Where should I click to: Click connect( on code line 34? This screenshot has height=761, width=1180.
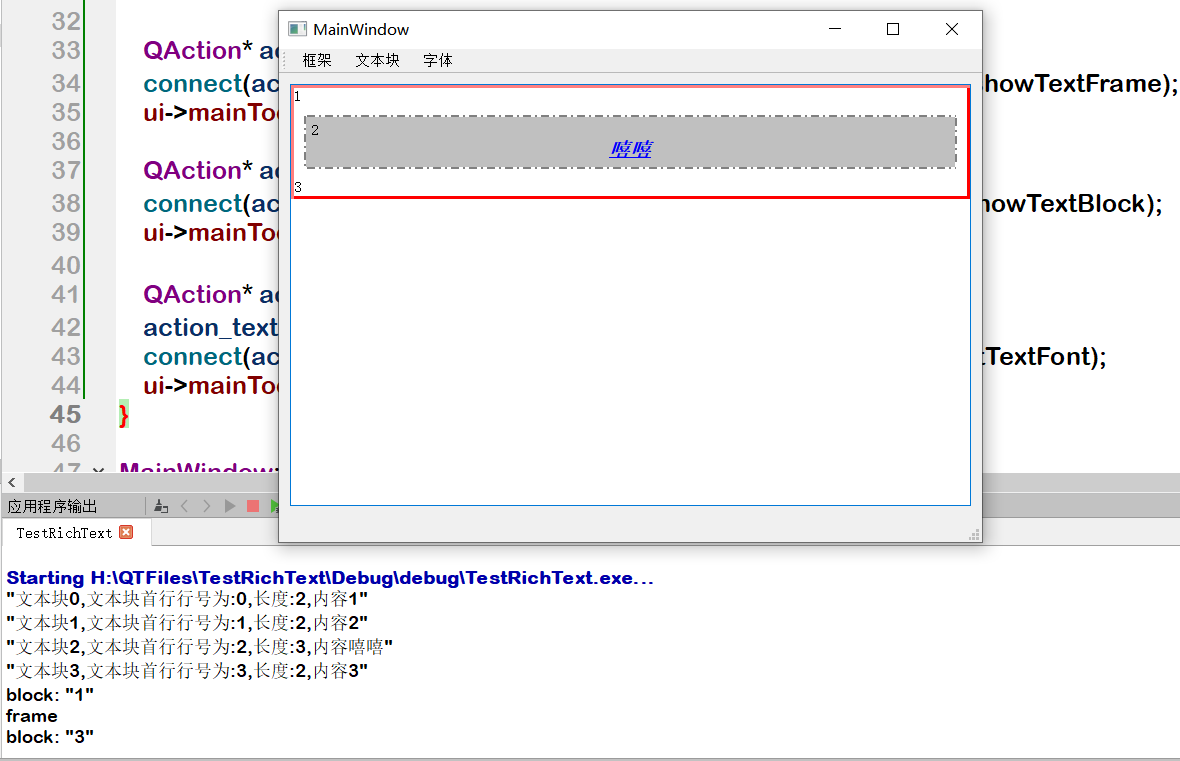pyautogui.click(x=197, y=84)
